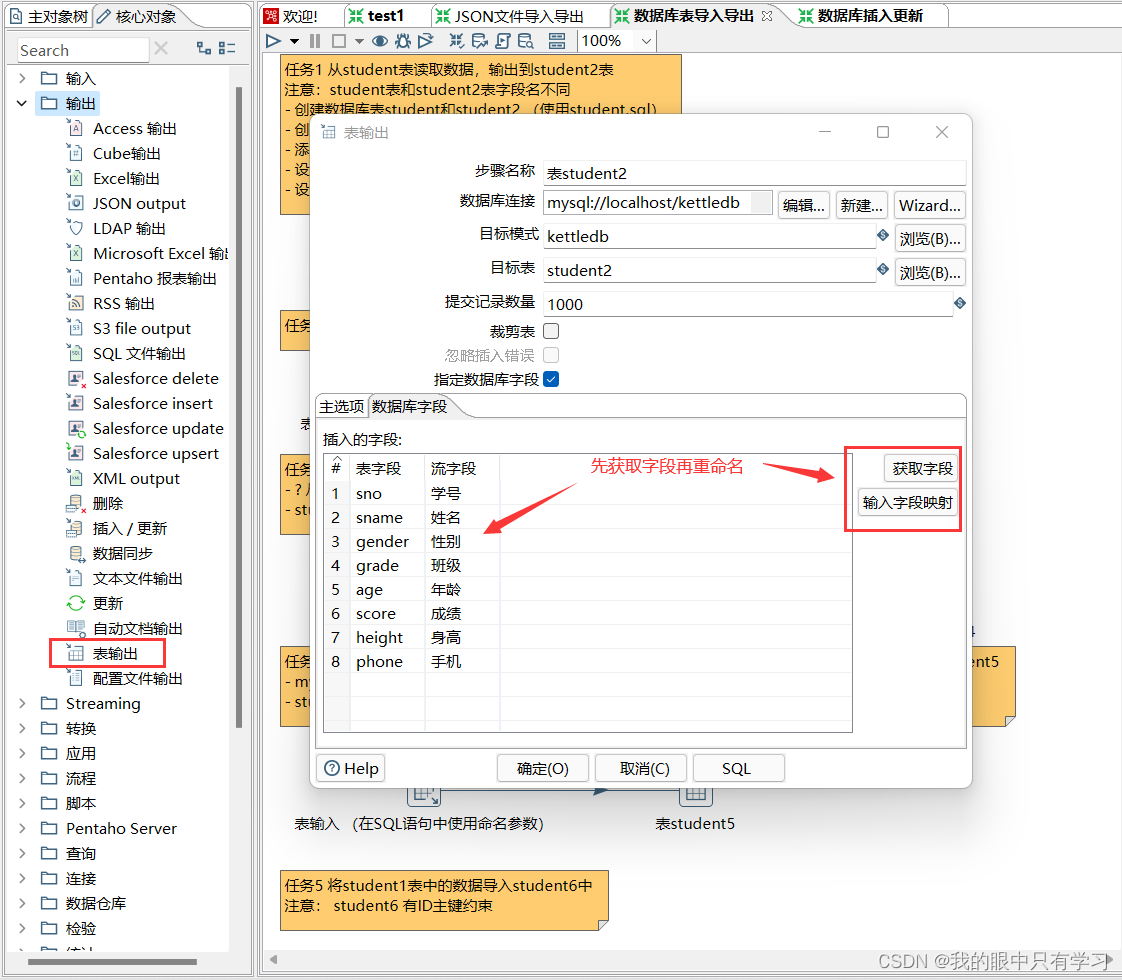Screen dimensions: 1122x980
Task: Select the 插入 / 更新 step
Action: tap(130, 529)
